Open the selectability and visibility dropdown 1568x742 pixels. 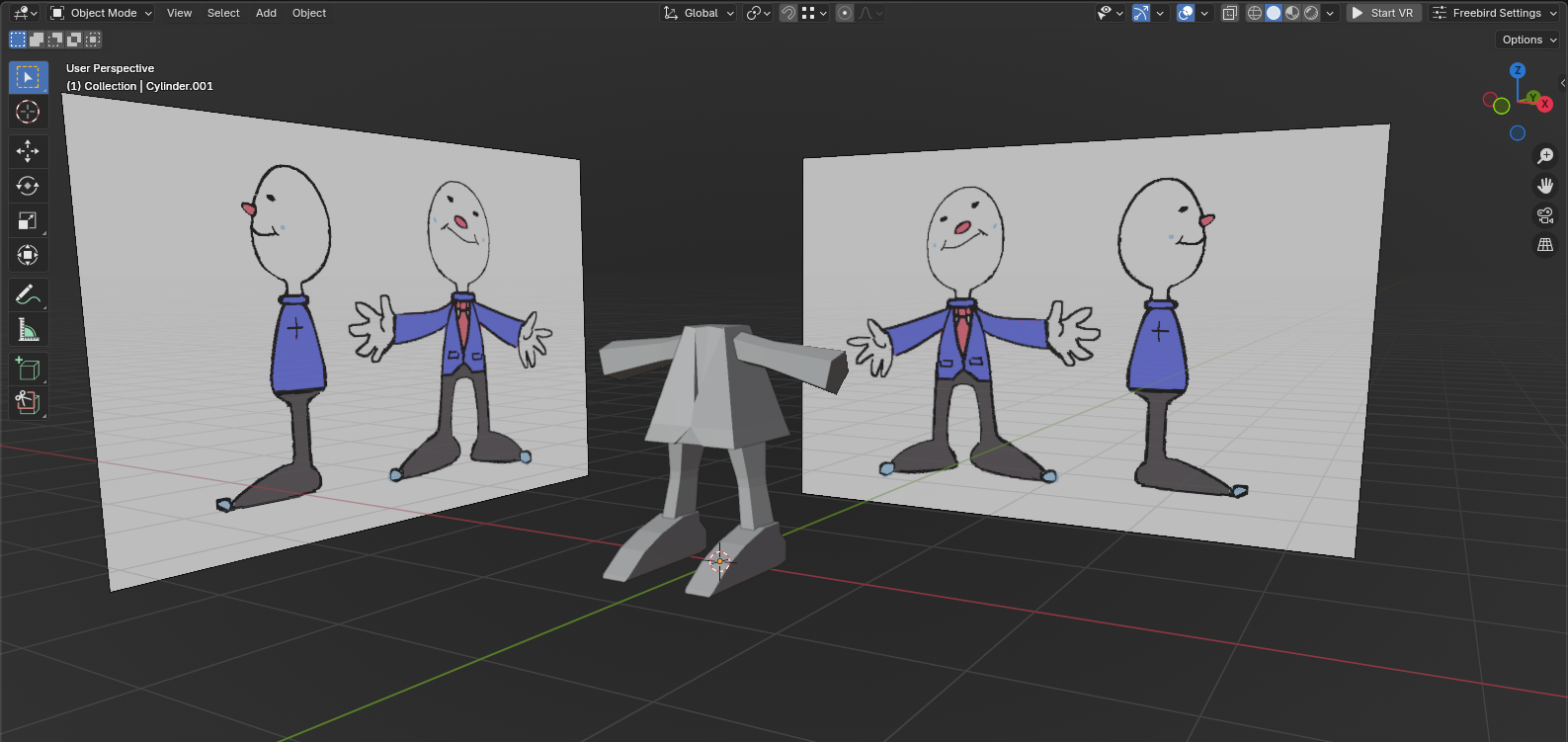tap(1111, 13)
